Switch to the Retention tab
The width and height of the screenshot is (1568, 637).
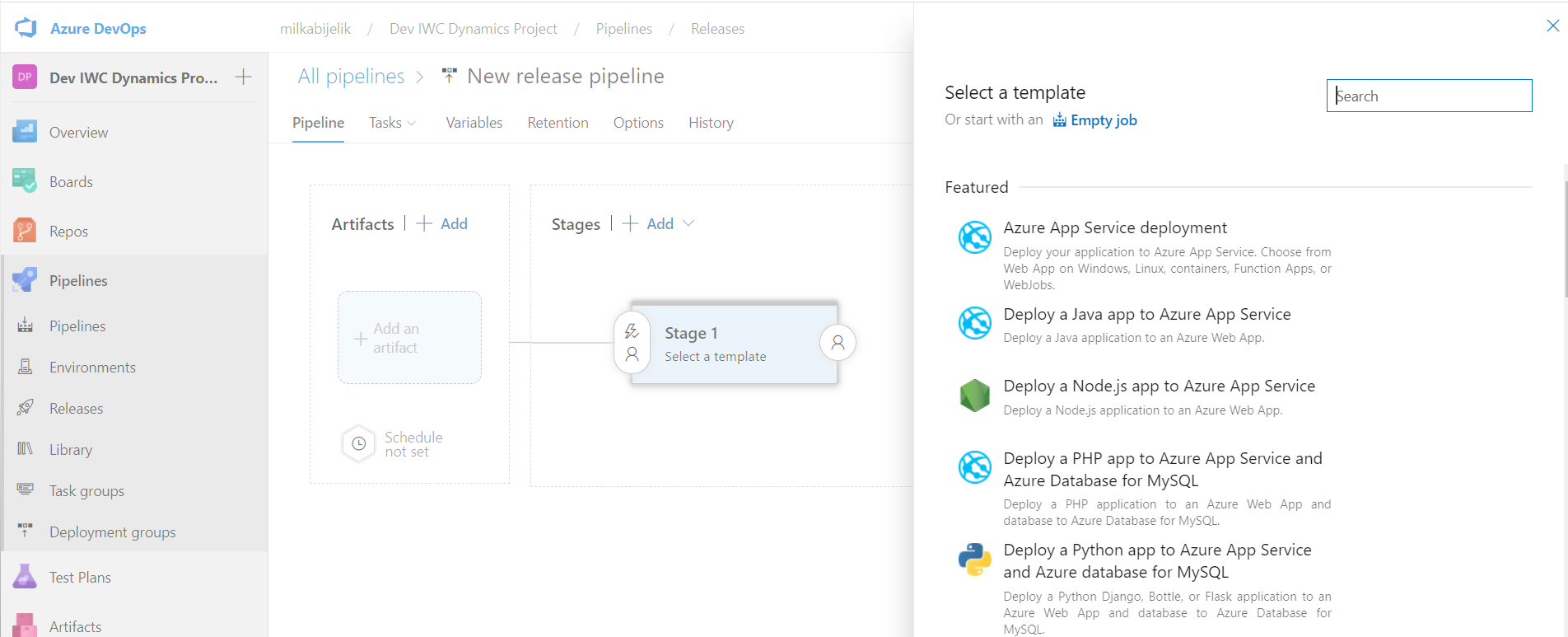click(558, 123)
